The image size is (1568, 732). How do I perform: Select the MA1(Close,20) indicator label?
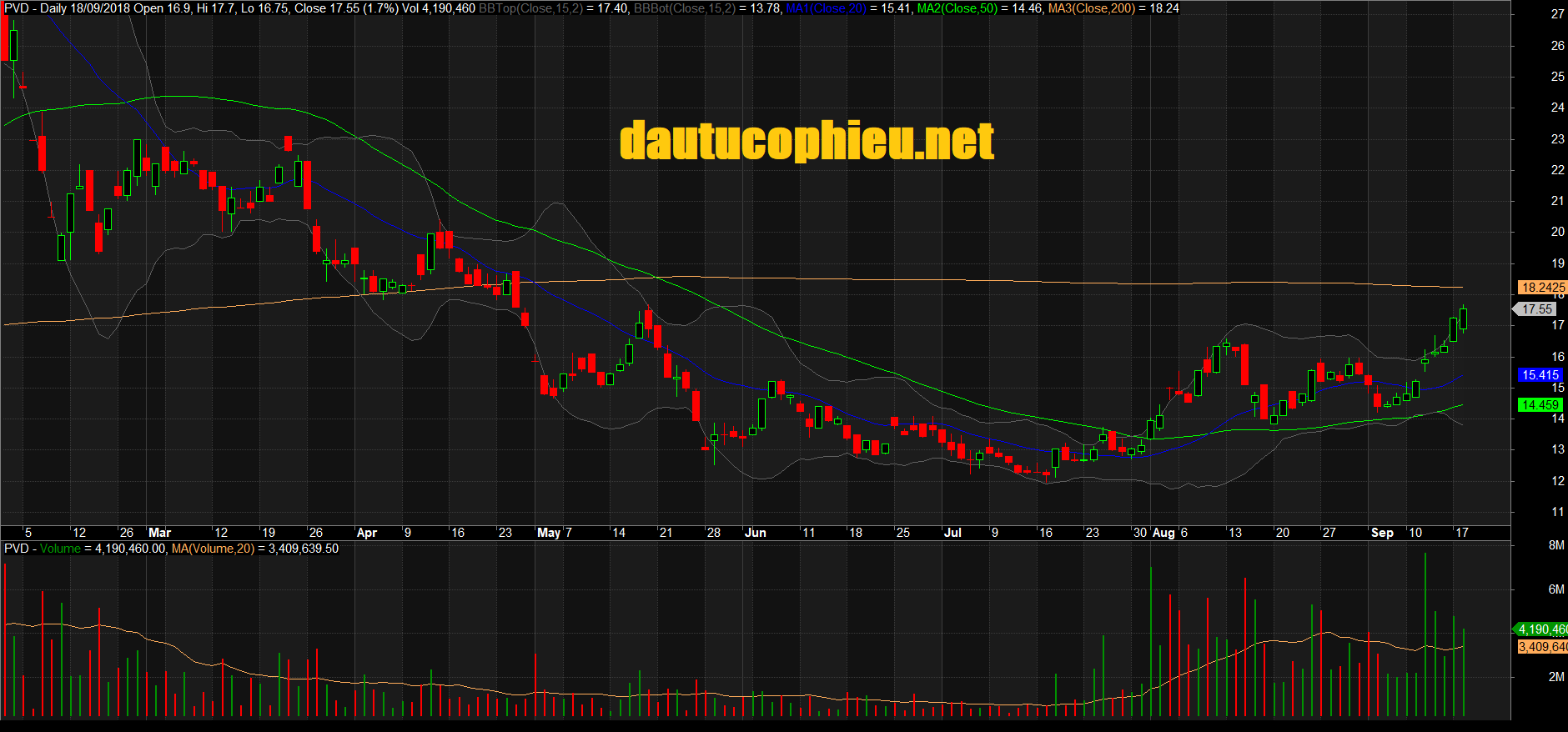click(x=826, y=8)
